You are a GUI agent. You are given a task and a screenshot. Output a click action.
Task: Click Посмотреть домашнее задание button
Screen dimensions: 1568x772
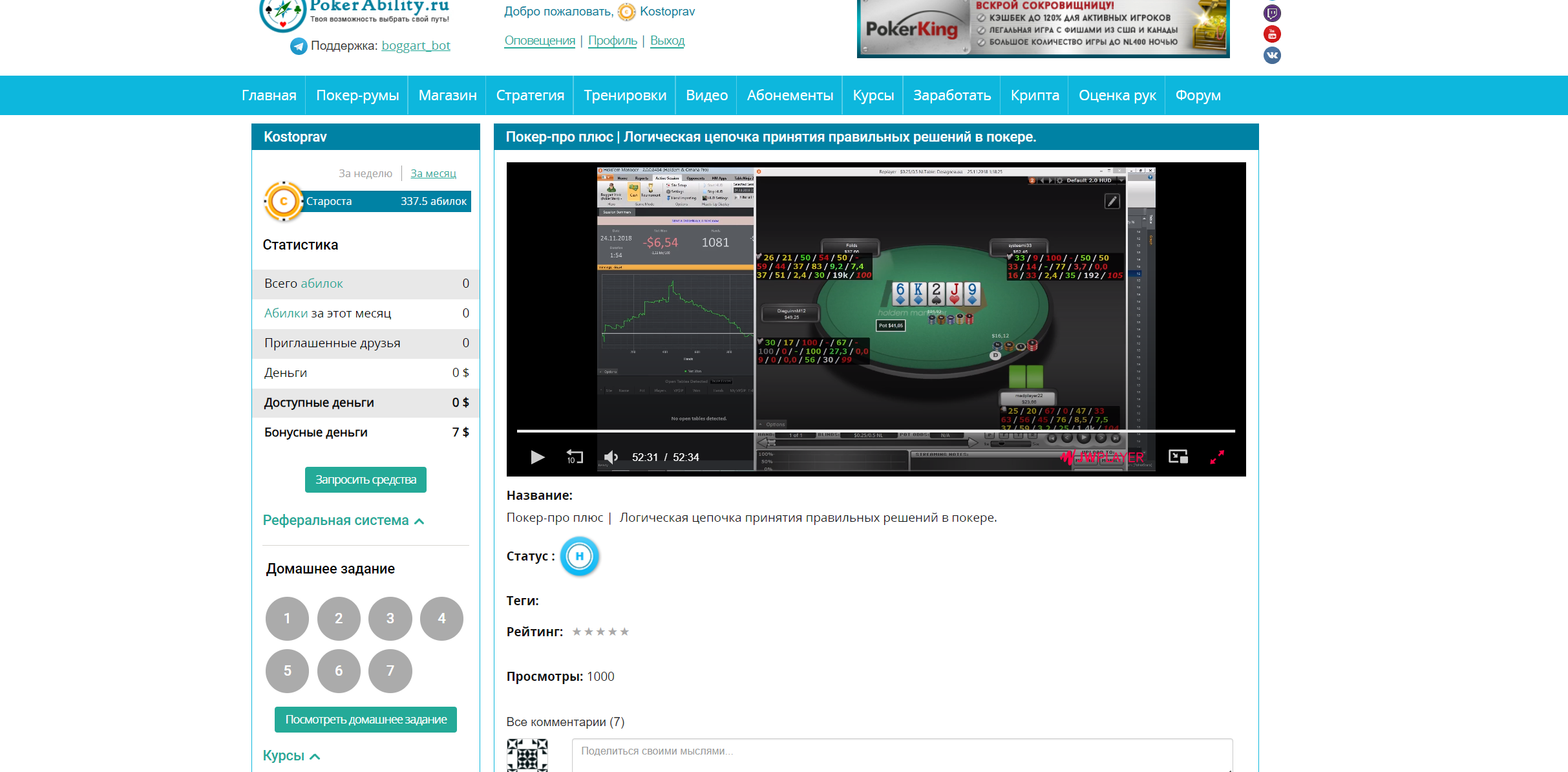366,720
